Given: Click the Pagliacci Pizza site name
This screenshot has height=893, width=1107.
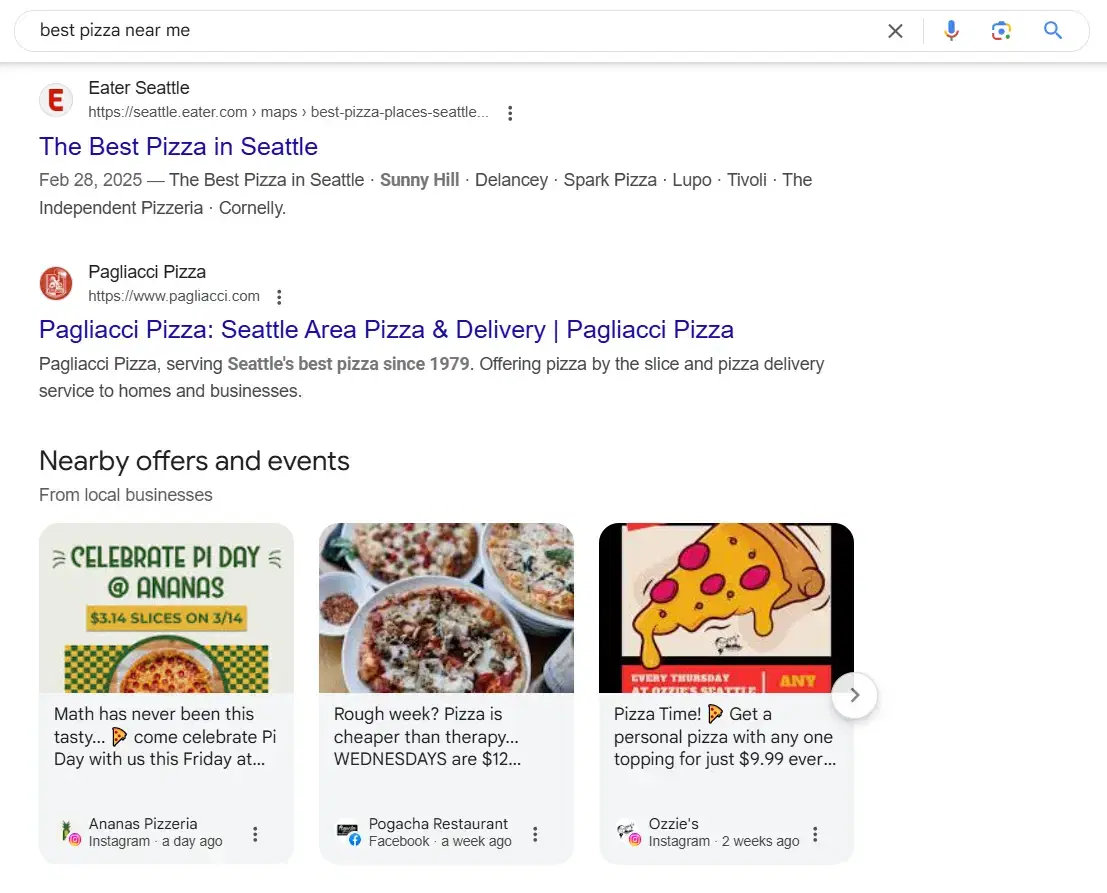Looking at the screenshot, I should tap(147, 272).
